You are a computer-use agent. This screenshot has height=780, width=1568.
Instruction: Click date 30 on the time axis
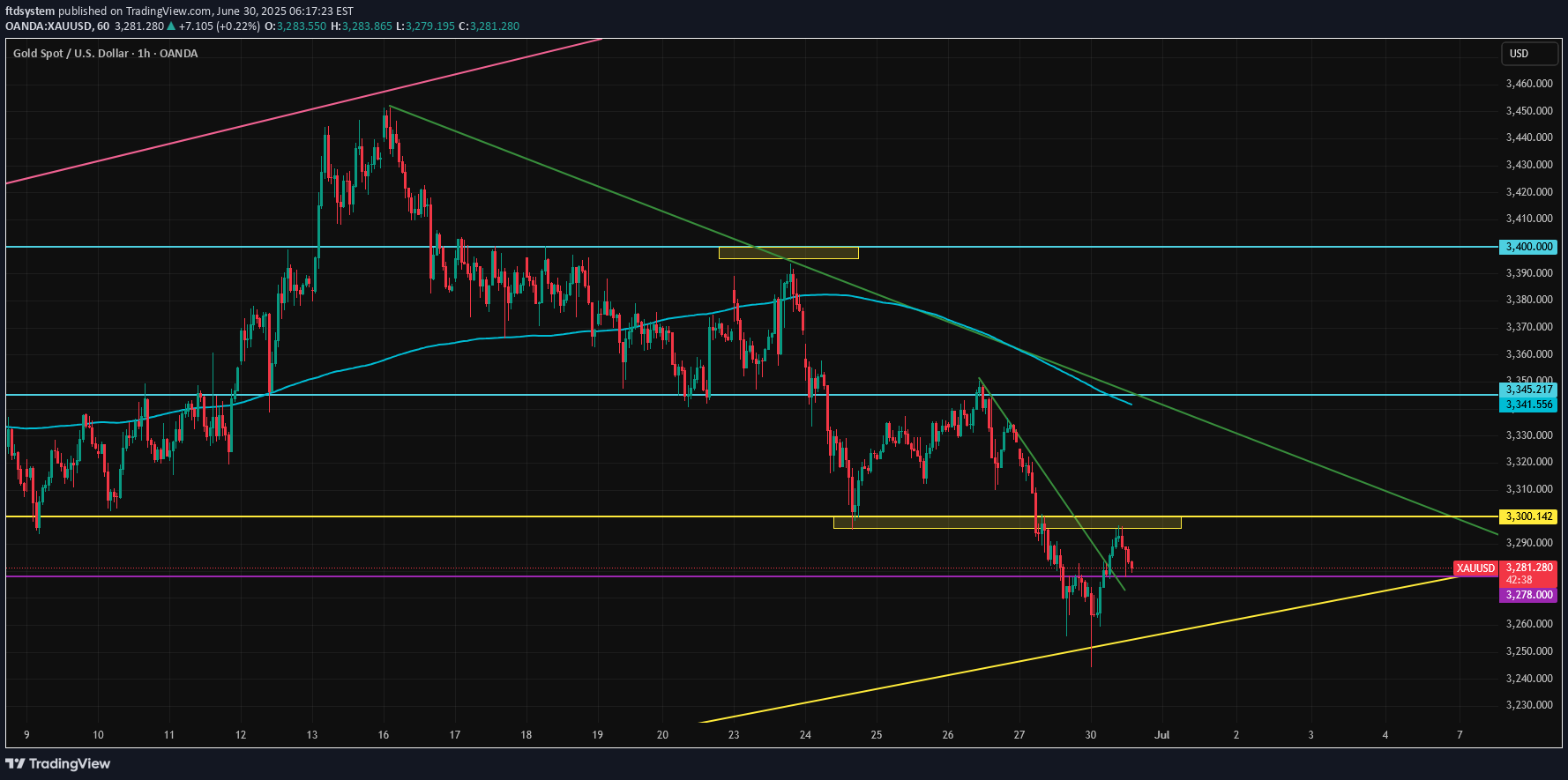coord(1091,734)
